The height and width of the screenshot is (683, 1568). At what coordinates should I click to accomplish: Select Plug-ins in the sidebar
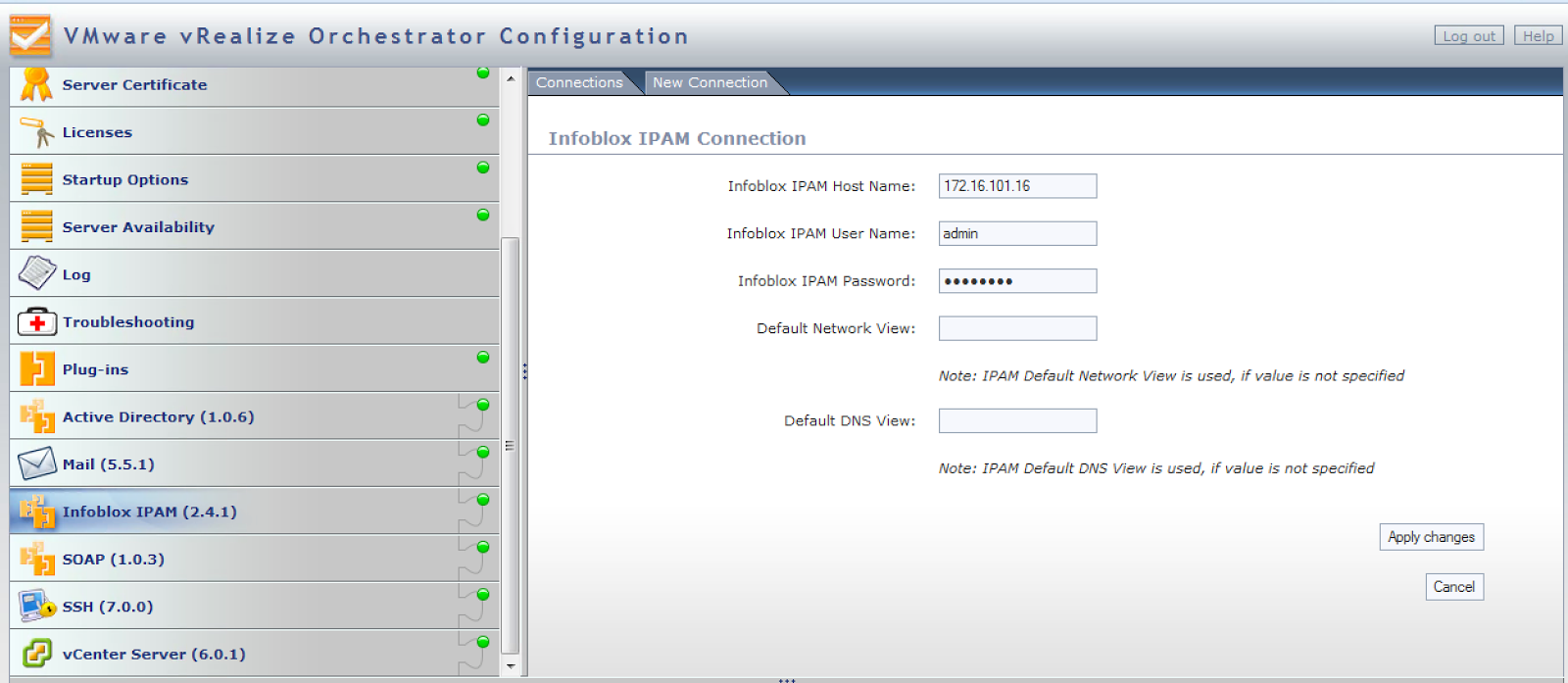[x=255, y=369]
